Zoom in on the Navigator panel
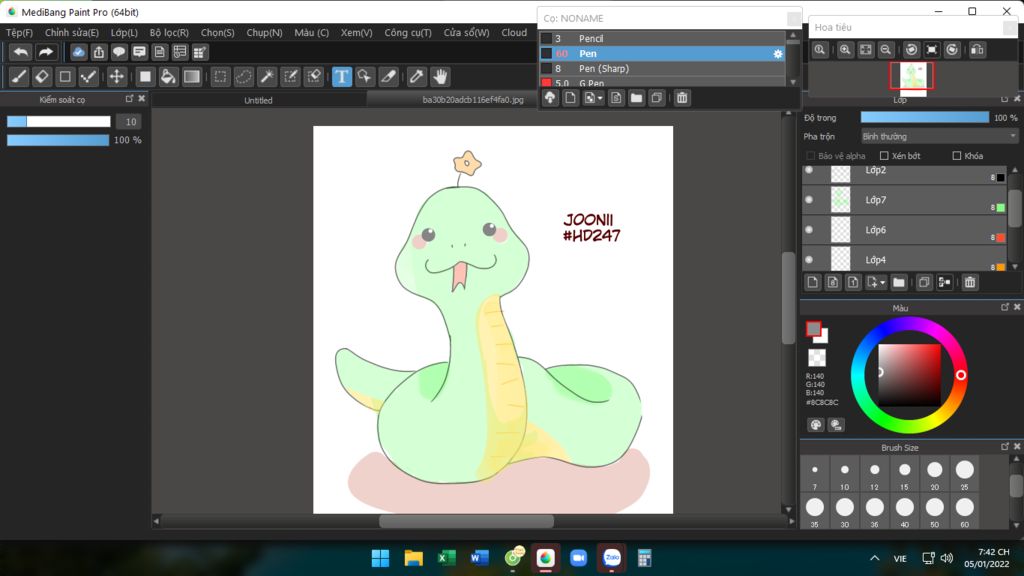Viewport: 1024px width, 576px height. coord(845,50)
